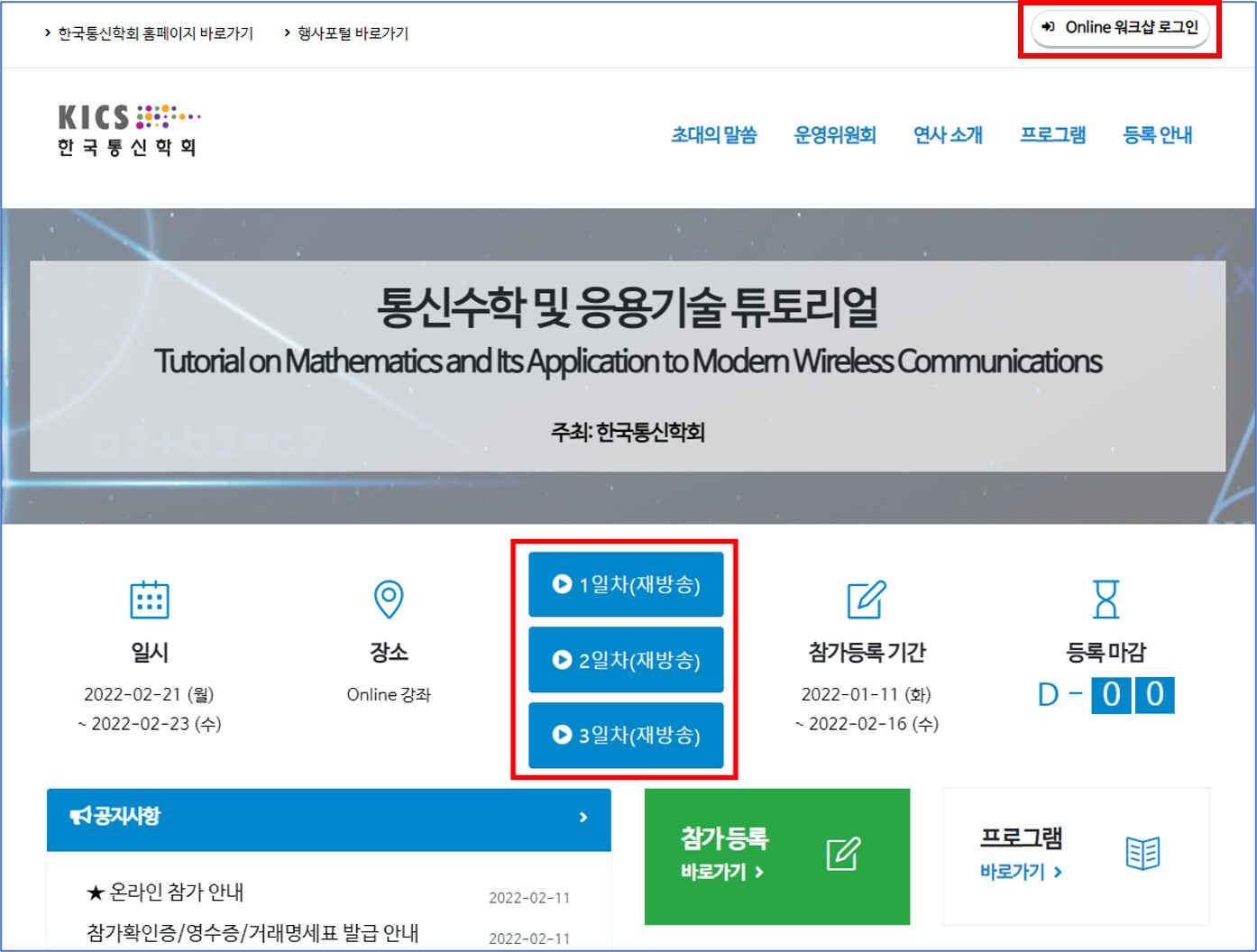The height and width of the screenshot is (952, 1257).
Task: Open the ★ 온라인 참가 안내 notice
Action: pyautogui.click(x=166, y=892)
